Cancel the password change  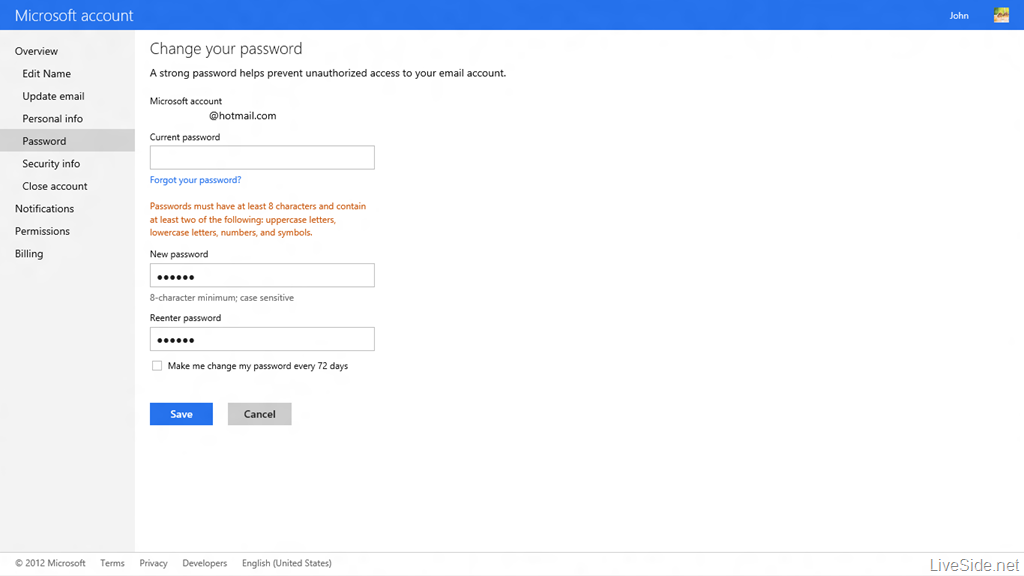(x=259, y=414)
